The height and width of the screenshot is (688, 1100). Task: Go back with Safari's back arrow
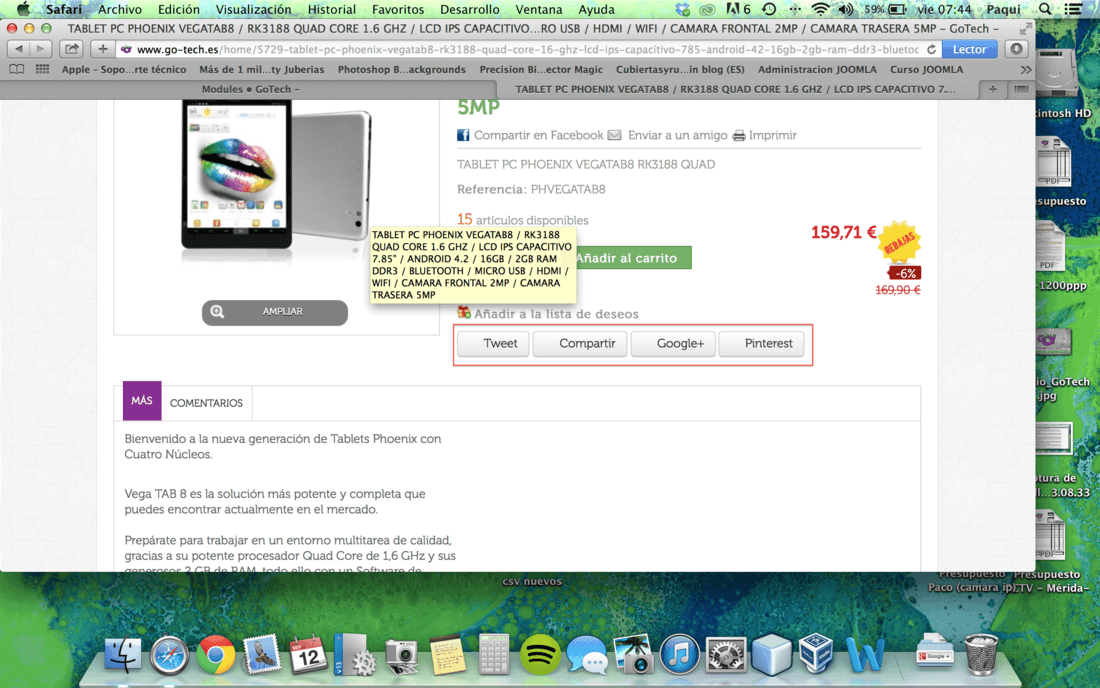pyautogui.click(x=19, y=49)
